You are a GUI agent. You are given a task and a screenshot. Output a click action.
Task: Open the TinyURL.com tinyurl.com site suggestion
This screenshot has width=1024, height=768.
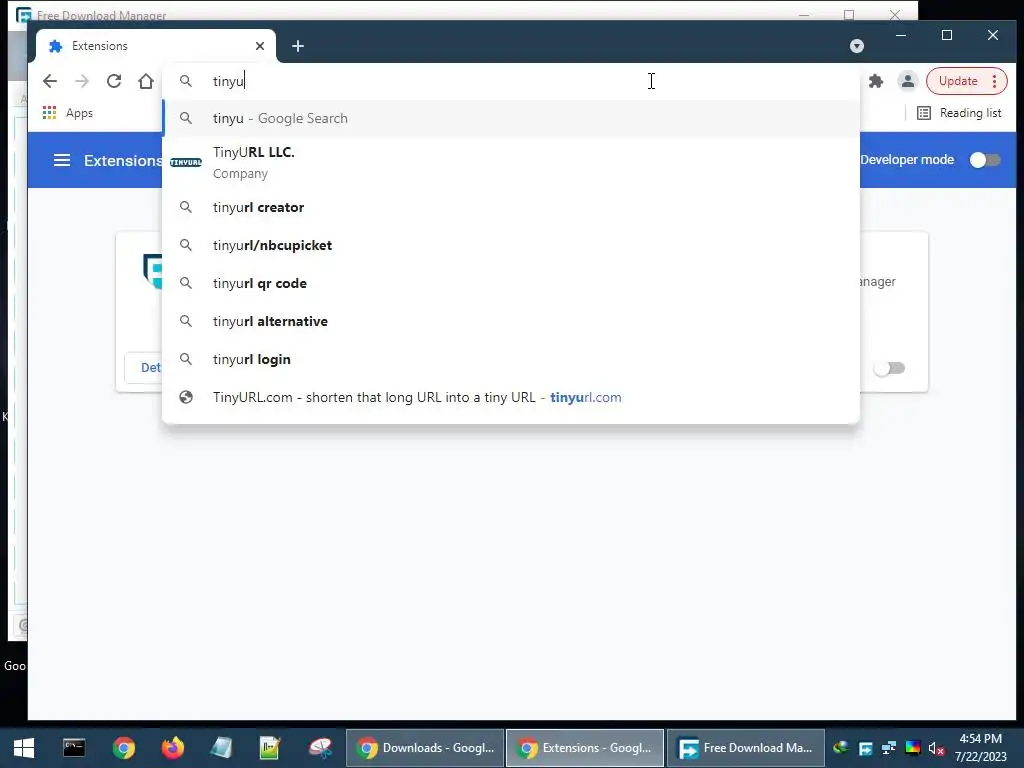click(511, 397)
